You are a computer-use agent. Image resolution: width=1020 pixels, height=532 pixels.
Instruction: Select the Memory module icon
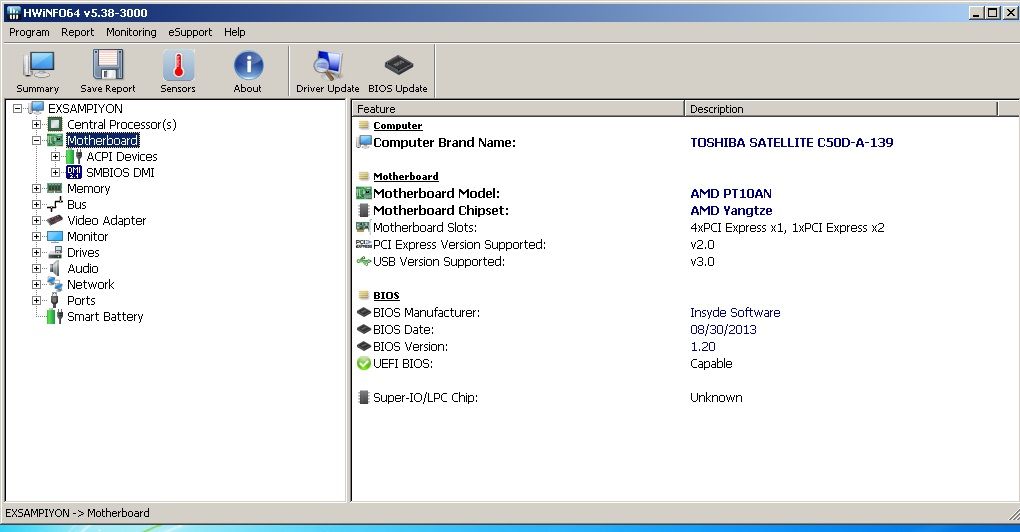pos(55,189)
